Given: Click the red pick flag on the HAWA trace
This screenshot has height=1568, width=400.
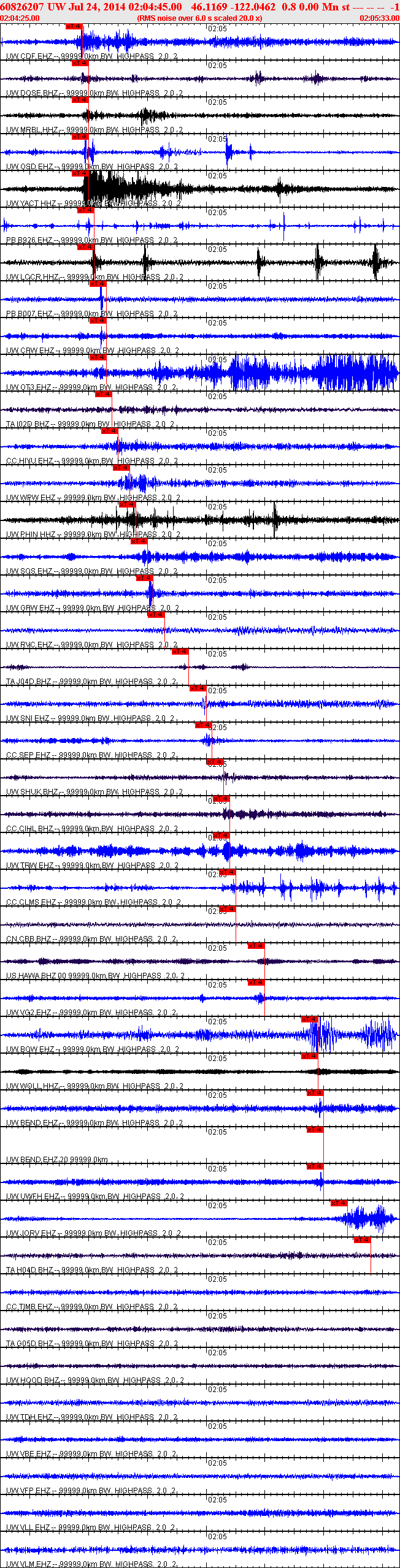Looking at the screenshot, I should pos(256,946).
